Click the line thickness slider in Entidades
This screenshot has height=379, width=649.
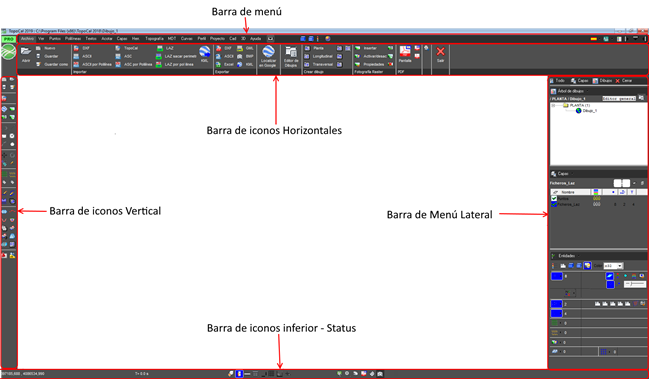pos(635,284)
